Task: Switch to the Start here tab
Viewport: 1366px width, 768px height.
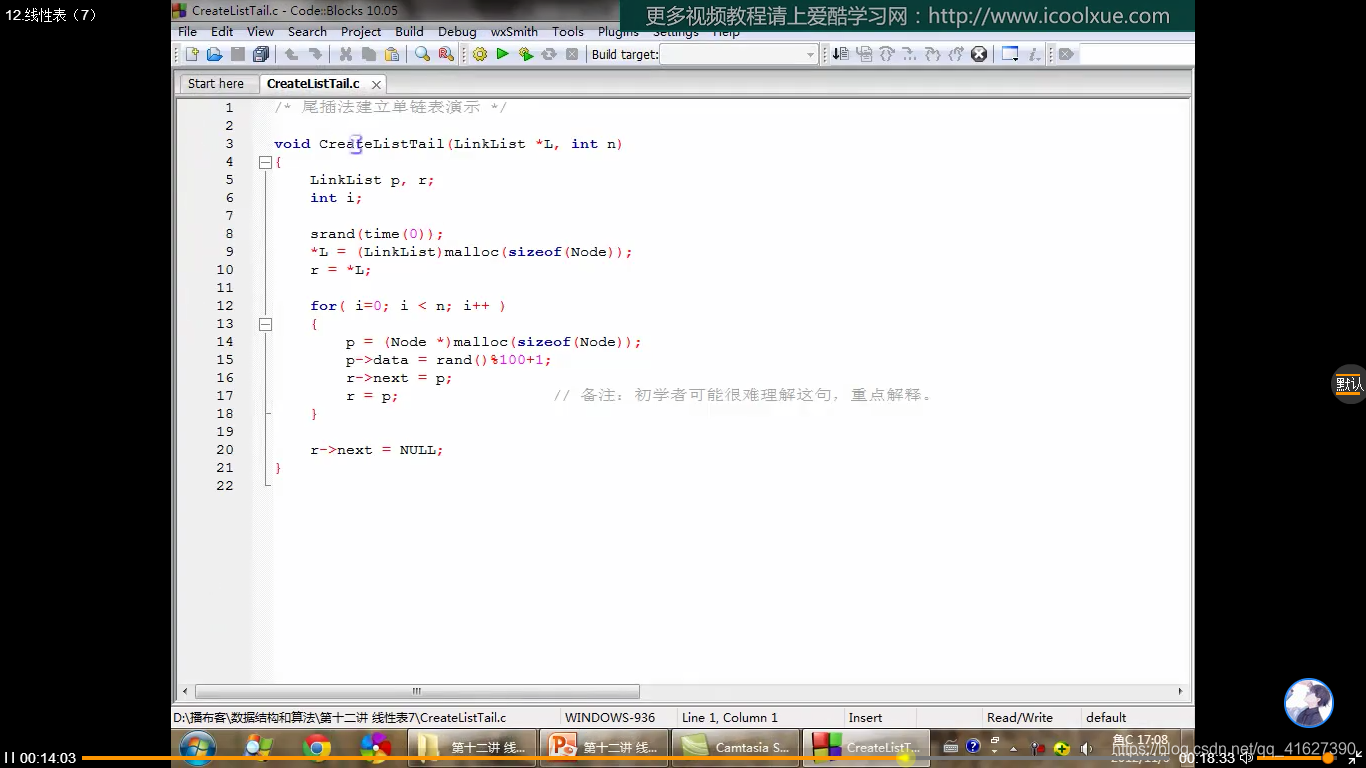Action: point(216,84)
